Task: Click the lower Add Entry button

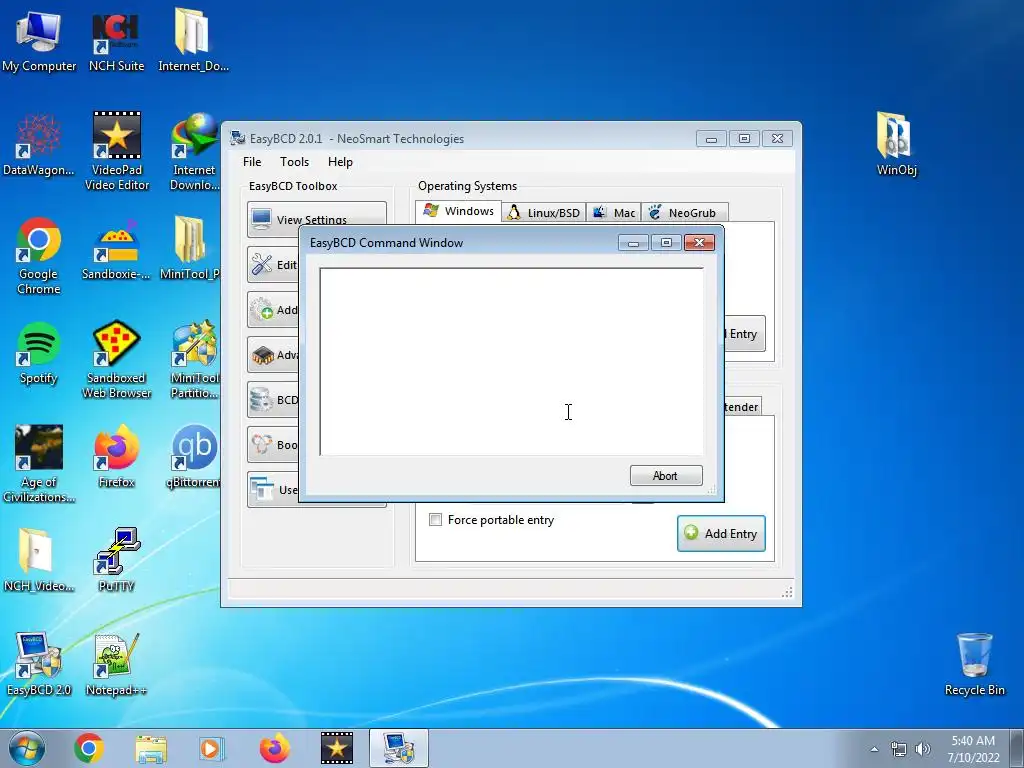Action: [721, 534]
